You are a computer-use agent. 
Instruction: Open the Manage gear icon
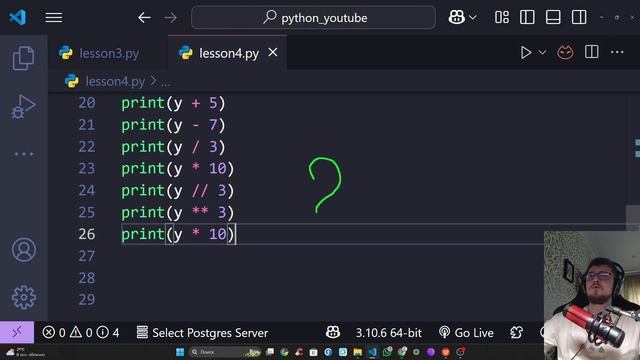pos(24,297)
